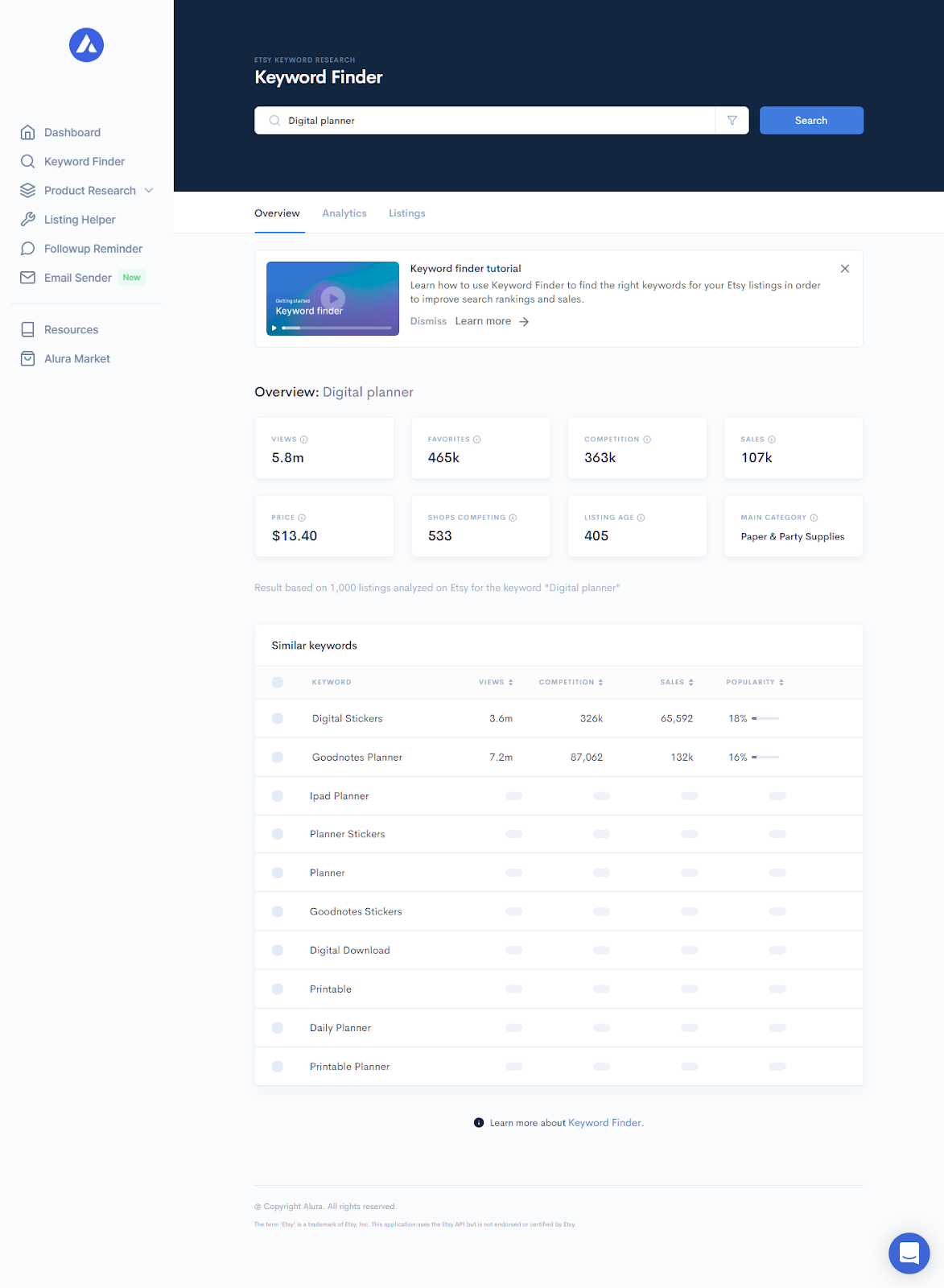Click the Keyword Finder link below the table
The width and height of the screenshot is (944, 1288).
pos(605,1123)
